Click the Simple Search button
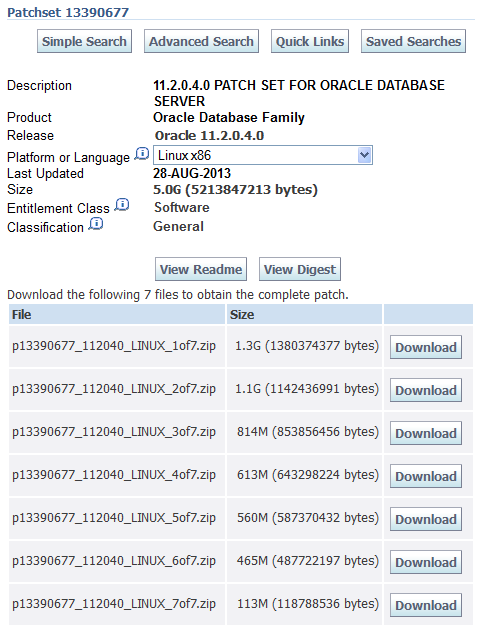Viewport: 480px width, 633px height. tap(84, 41)
